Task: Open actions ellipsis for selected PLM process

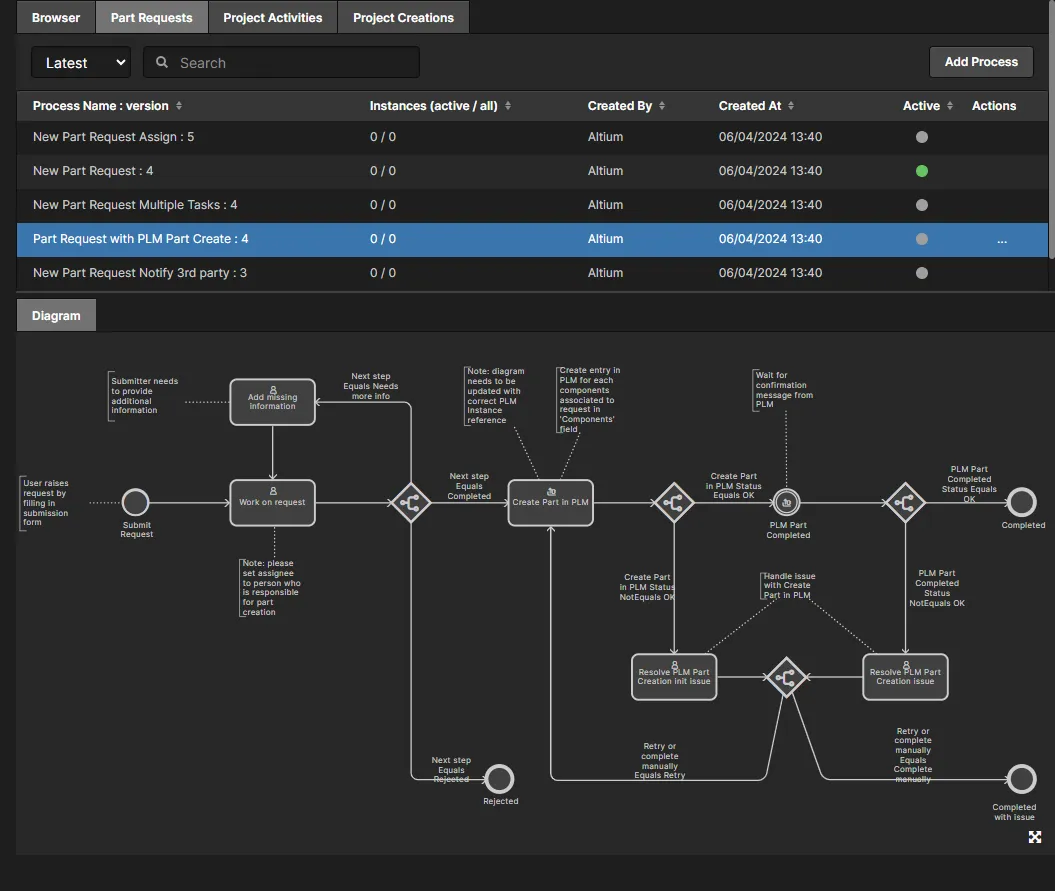Action: 1001,240
